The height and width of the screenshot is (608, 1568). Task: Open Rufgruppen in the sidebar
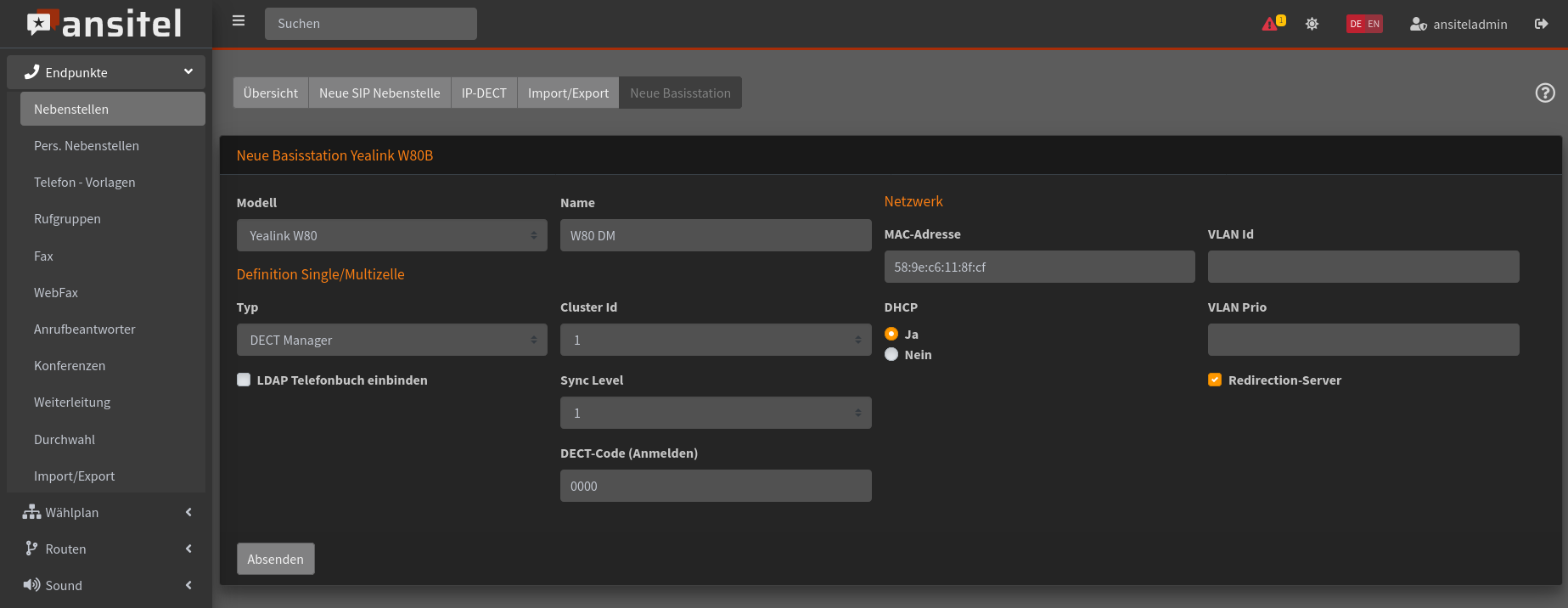point(67,219)
